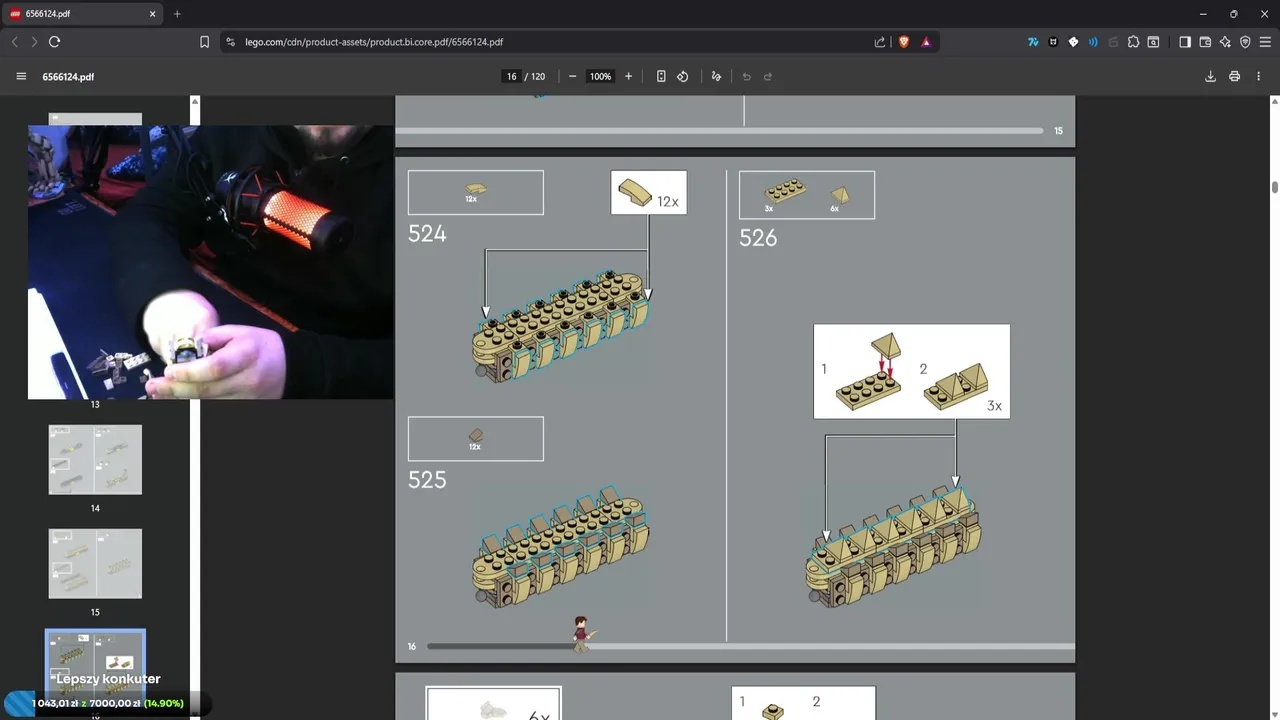Click the 12x part callout box
Image resolution: width=1280 pixels, height=720 pixels.
649,192
